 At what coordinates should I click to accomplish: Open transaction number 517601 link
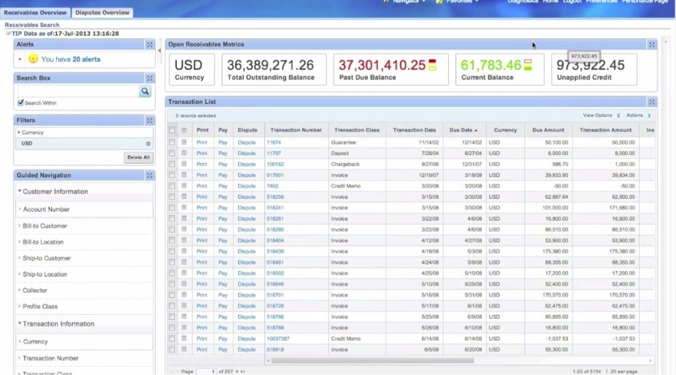(275, 175)
